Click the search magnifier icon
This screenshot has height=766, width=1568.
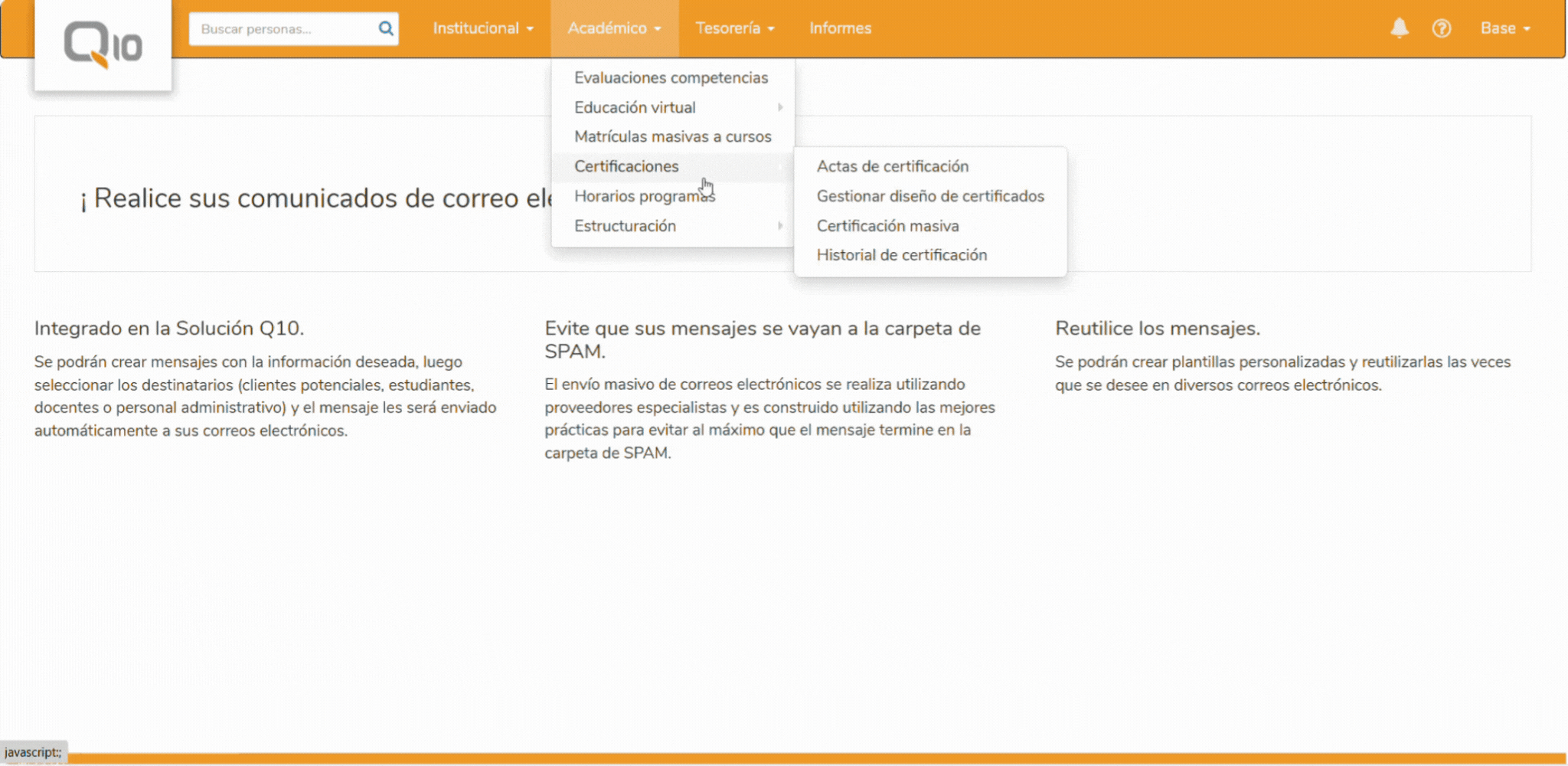(385, 29)
